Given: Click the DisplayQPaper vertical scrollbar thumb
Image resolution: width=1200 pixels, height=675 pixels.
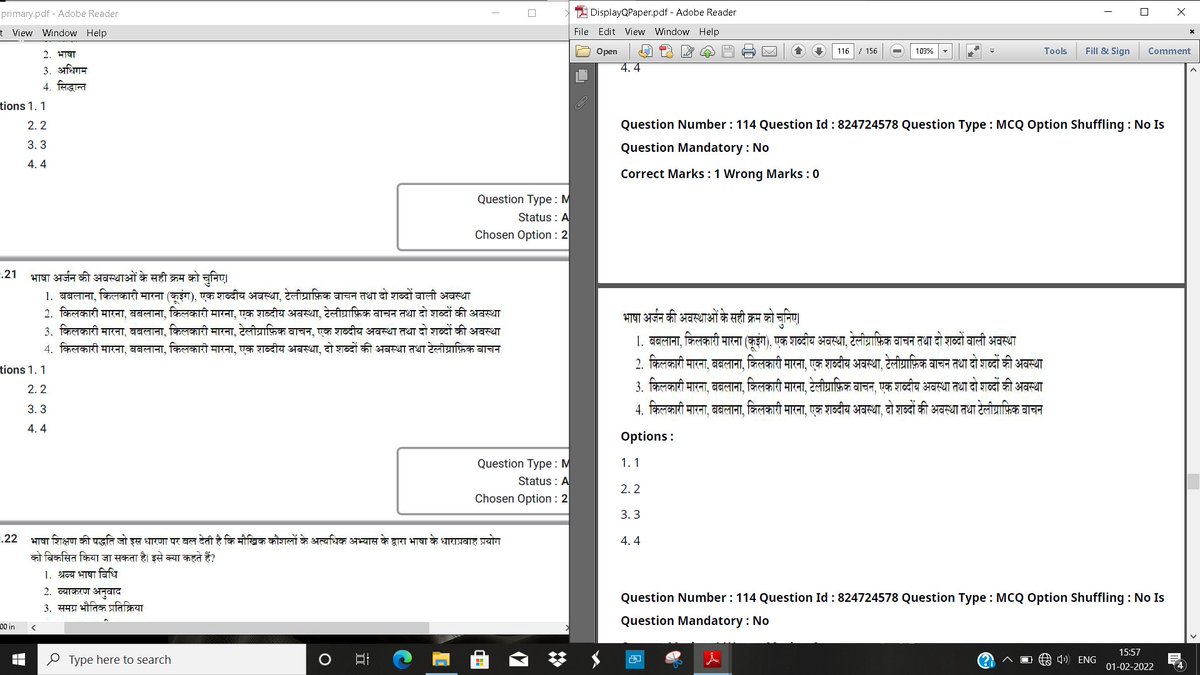Looking at the screenshot, I should pyautogui.click(x=1191, y=482).
